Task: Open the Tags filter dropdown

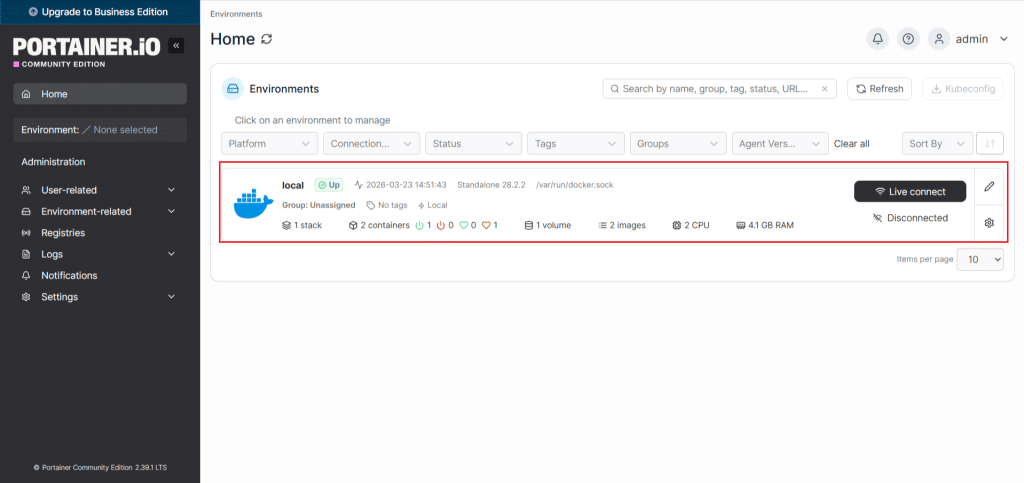Action: 576,144
